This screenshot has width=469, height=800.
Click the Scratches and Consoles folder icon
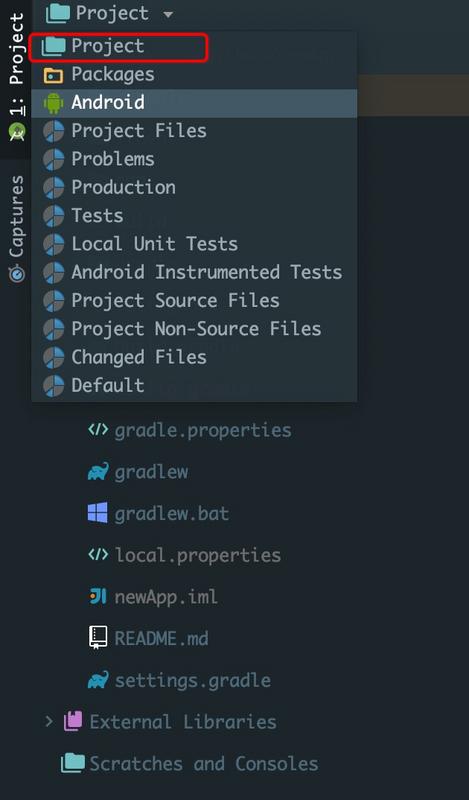click(x=72, y=763)
